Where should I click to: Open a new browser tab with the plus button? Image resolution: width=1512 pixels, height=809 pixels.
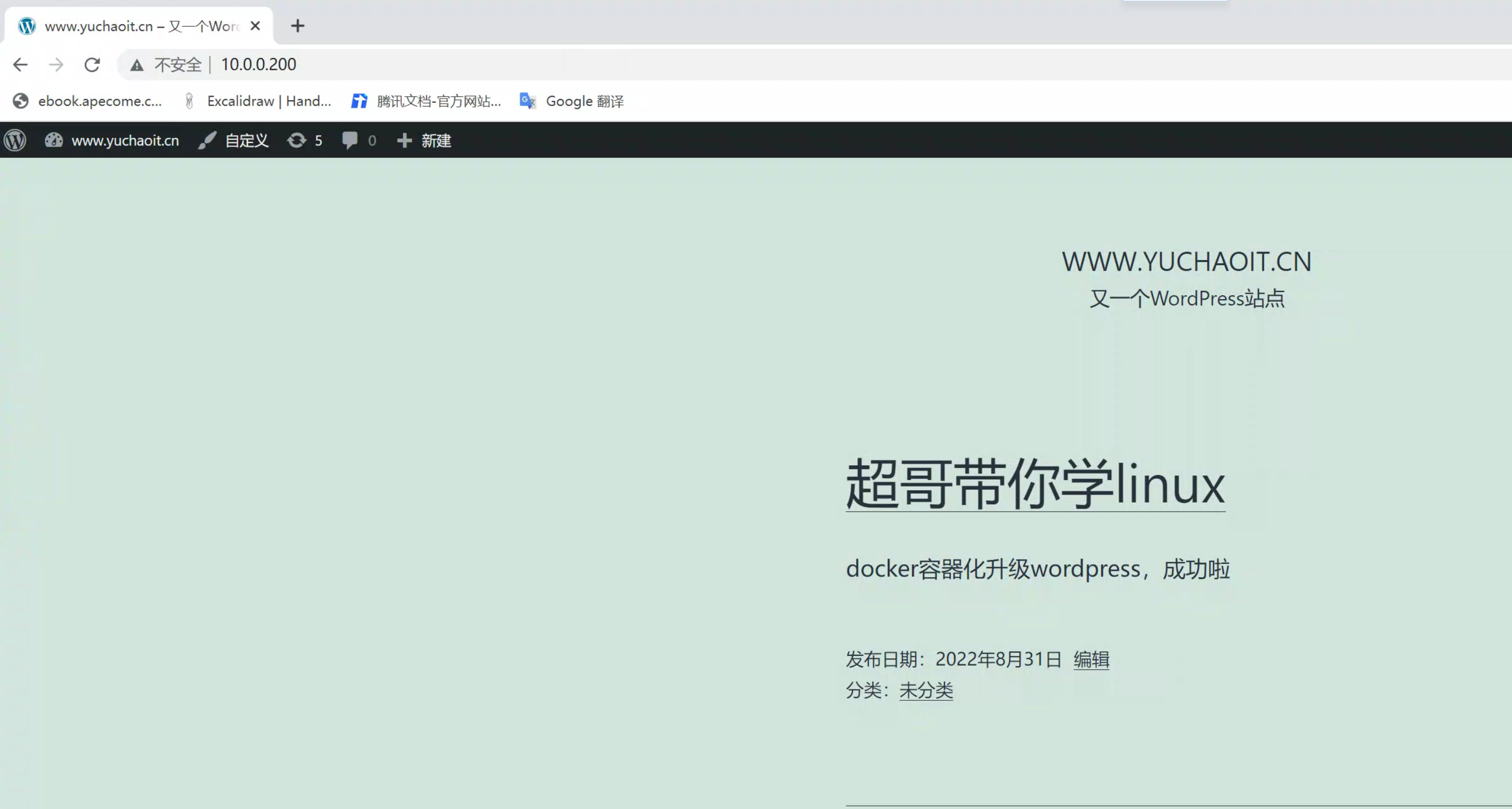click(298, 26)
